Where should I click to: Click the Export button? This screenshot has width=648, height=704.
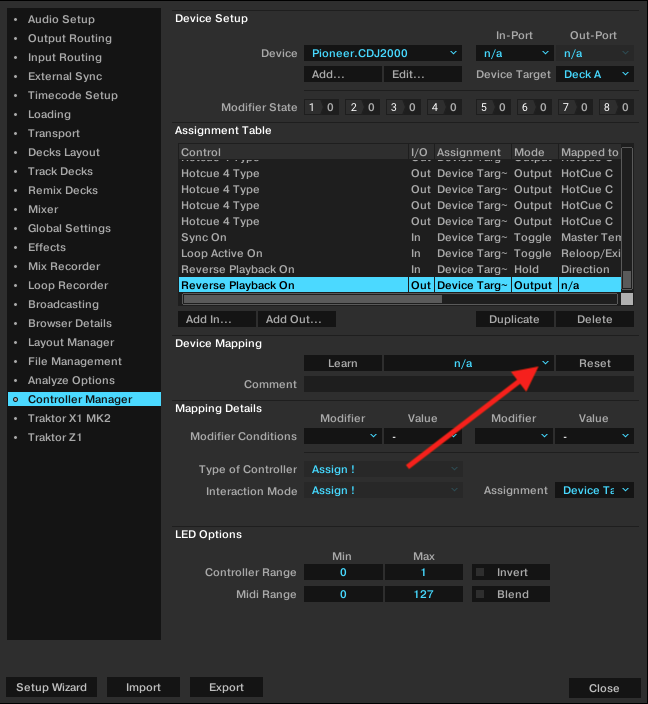coord(226,687)
